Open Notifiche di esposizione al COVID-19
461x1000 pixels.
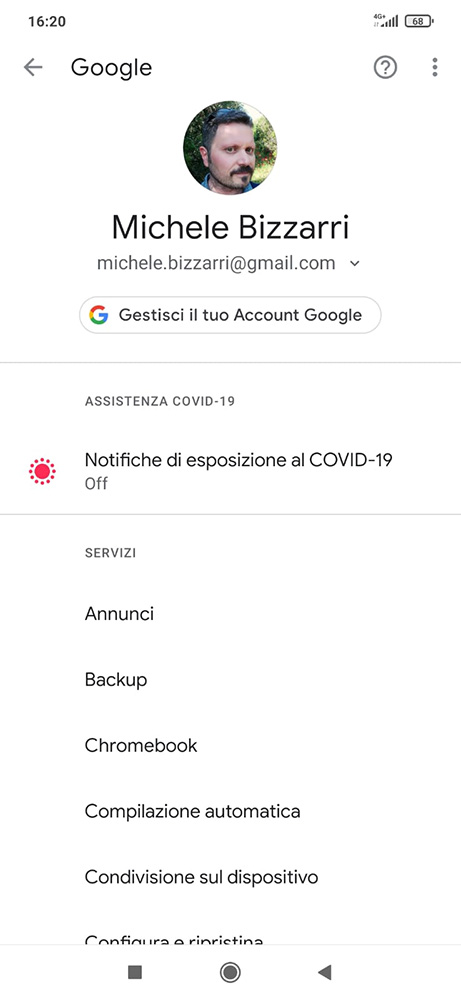230,471
